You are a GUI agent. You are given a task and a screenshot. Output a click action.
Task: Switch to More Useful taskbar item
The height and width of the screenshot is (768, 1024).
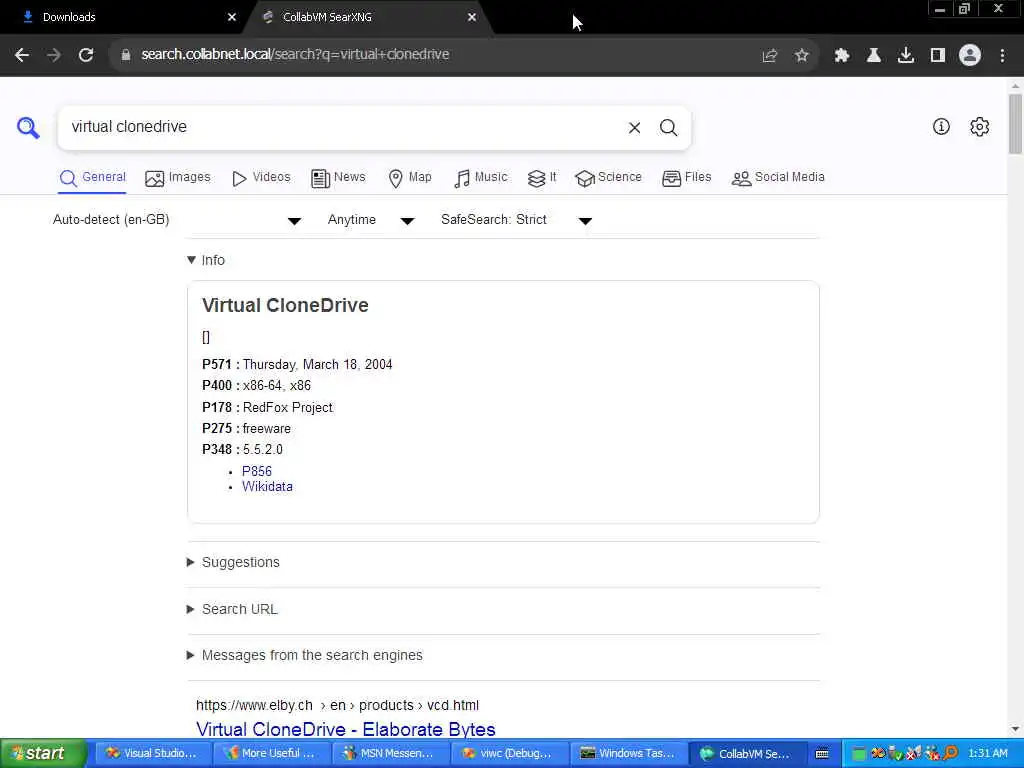272,754
